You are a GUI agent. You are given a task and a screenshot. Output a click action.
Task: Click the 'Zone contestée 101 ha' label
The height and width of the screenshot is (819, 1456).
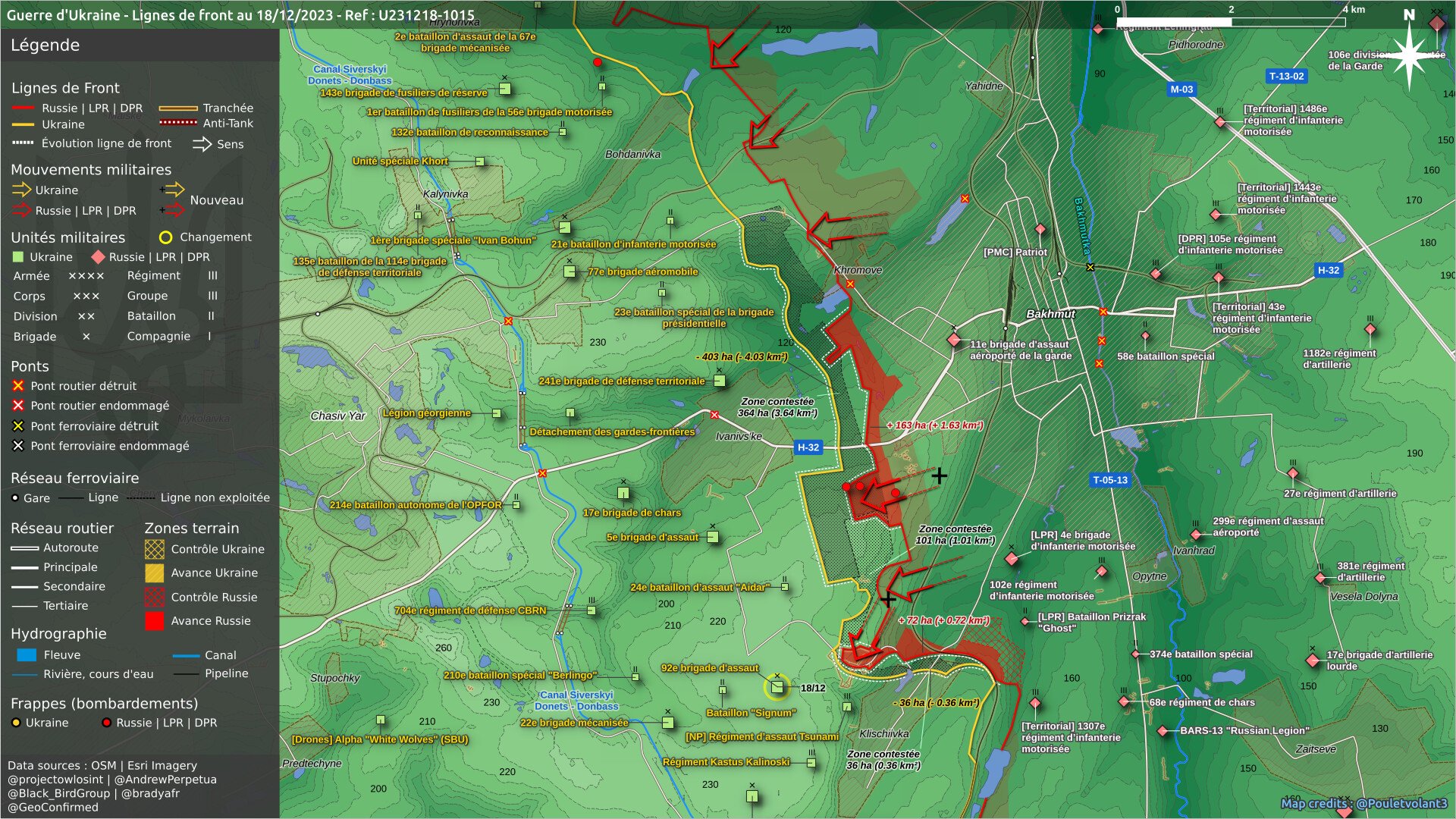click(x=955, y=535)
